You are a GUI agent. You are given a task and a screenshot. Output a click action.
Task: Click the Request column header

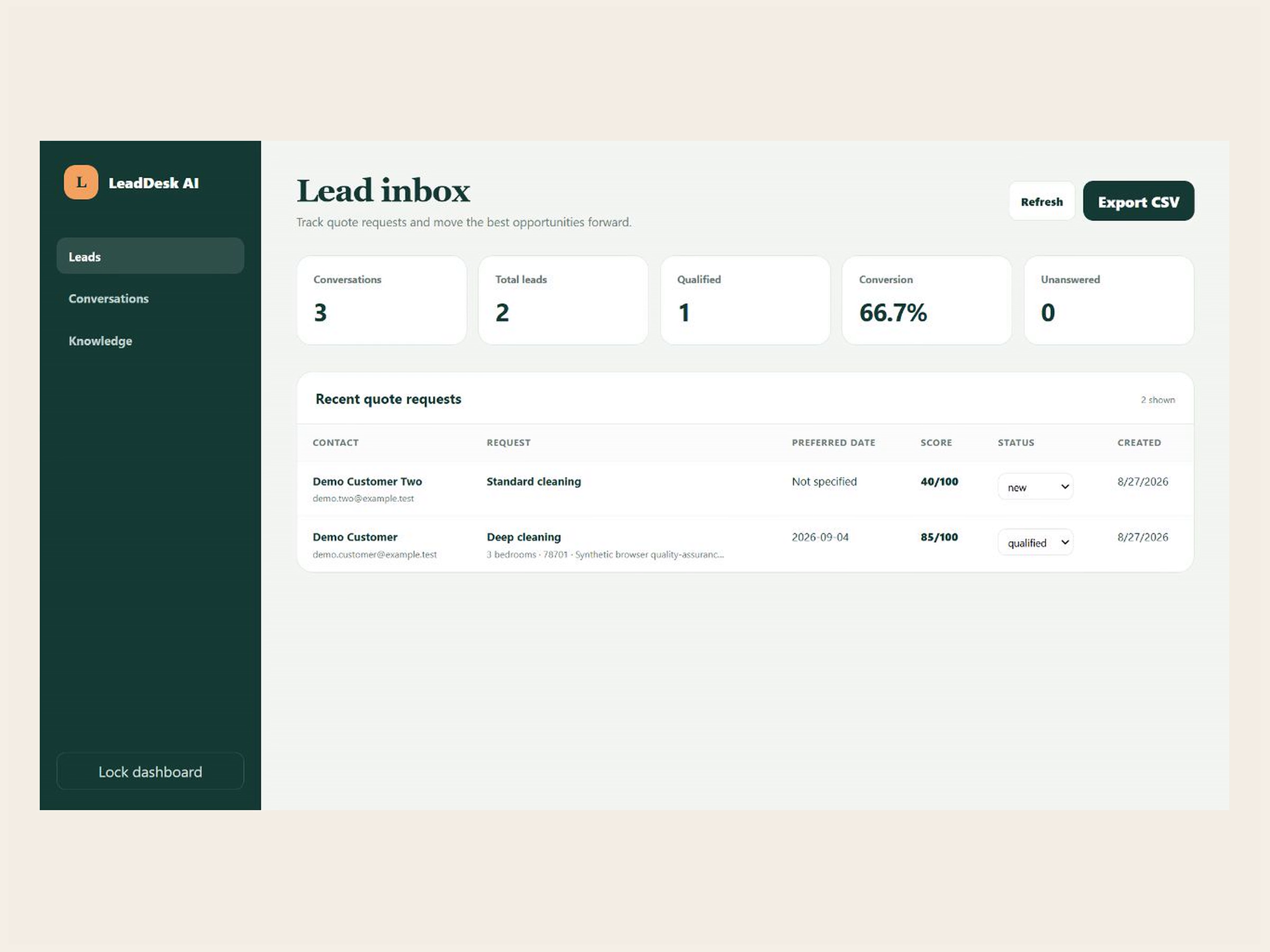pyautogui.click(x=509, y=443)
